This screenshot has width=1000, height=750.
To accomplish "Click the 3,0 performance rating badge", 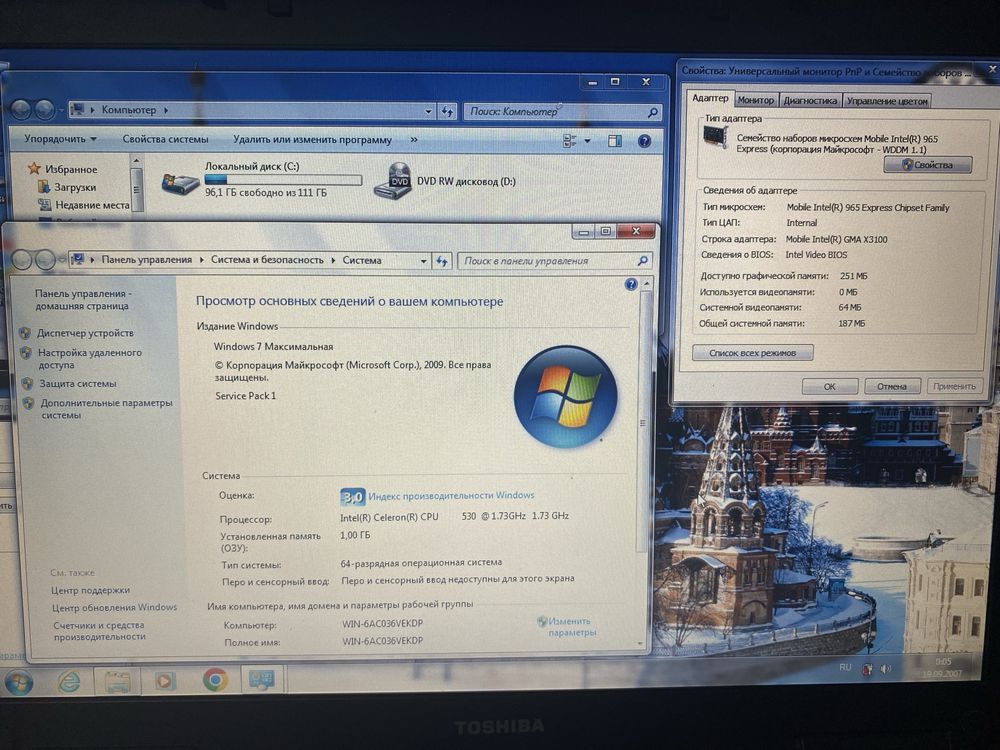I will (x=353, y=496).
